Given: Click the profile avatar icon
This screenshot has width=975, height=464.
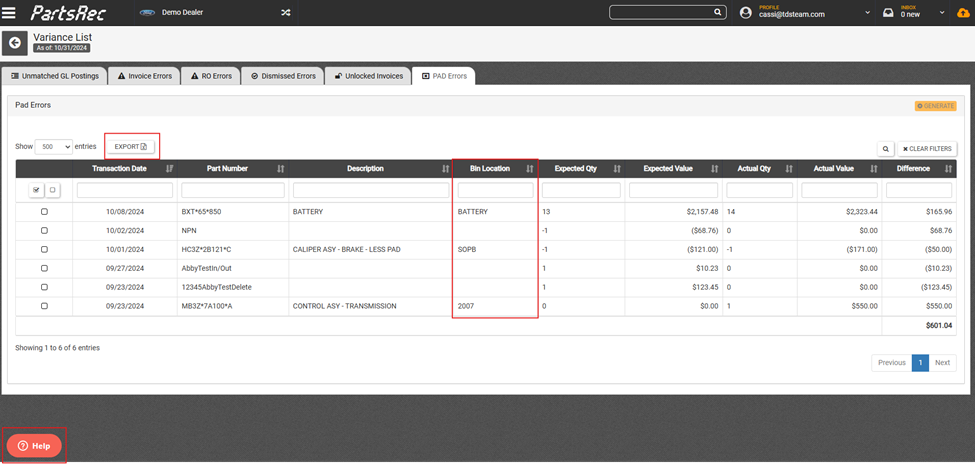Looking at the screenshot, I should (746, 12).
